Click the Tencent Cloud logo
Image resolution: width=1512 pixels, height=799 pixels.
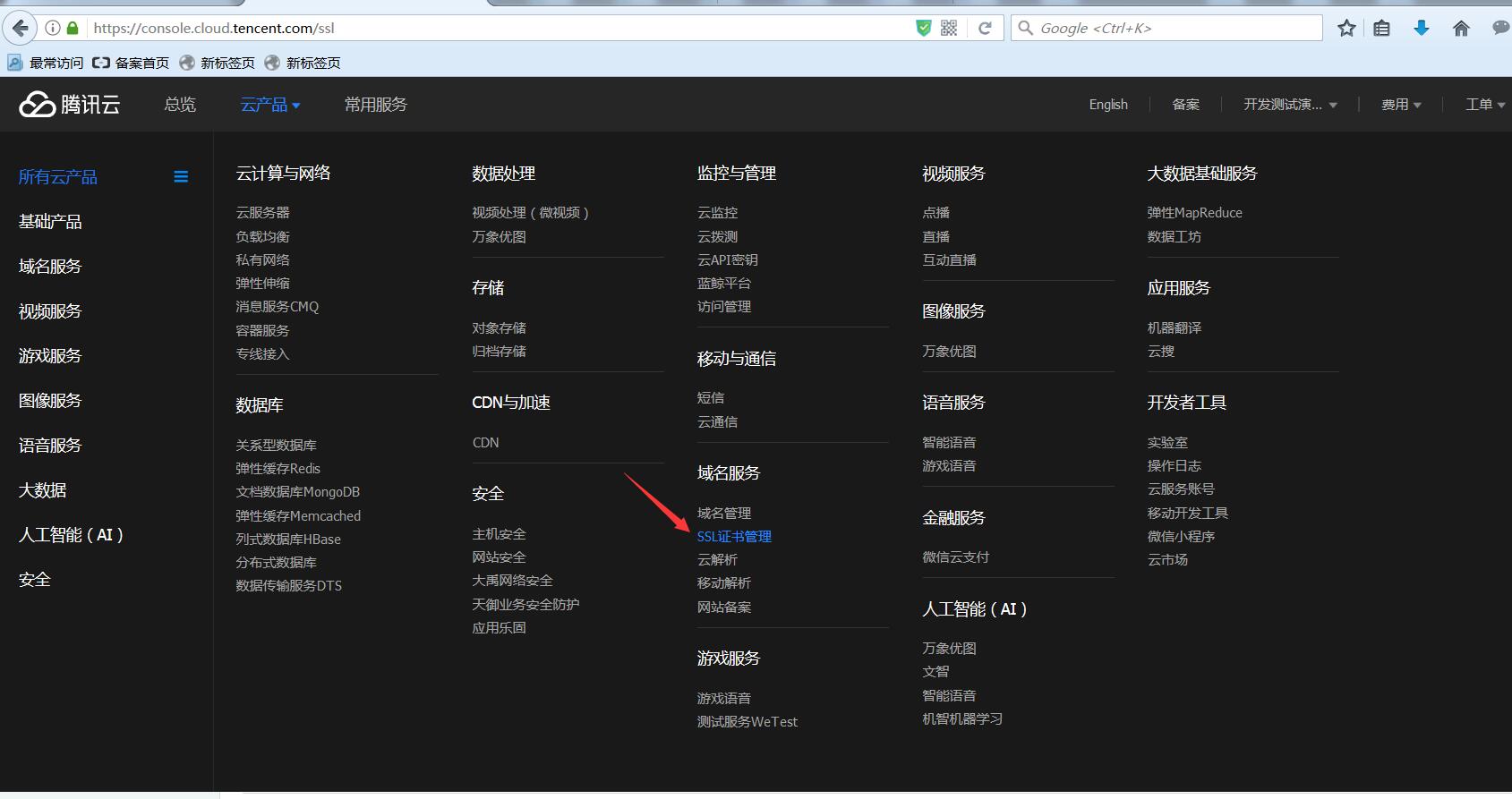[70, 105]
